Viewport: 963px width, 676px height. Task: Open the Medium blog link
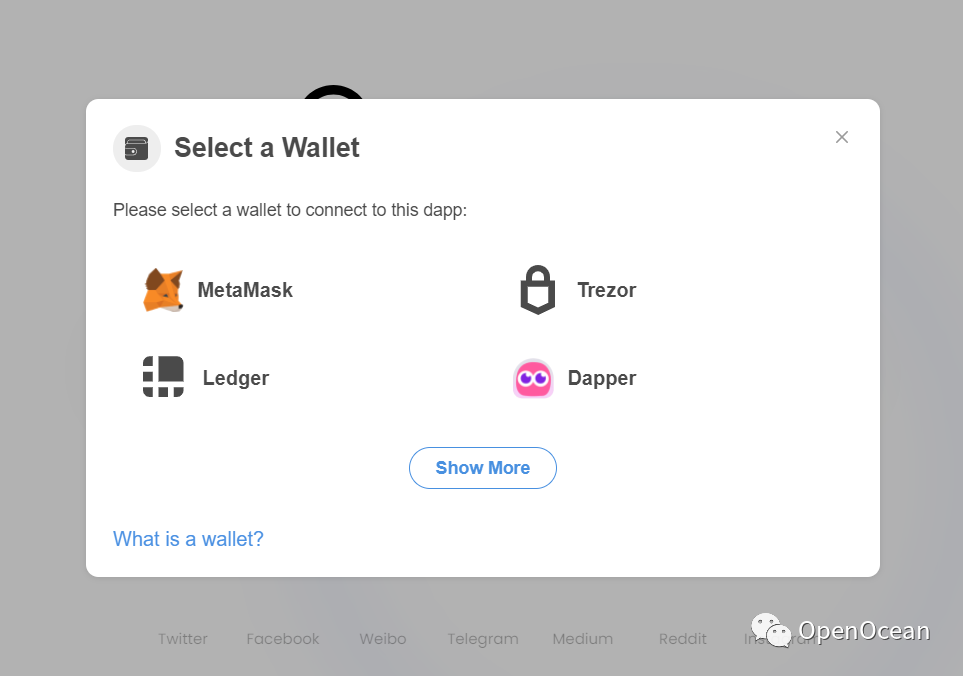pyautogui.click(x=582, y=638)
